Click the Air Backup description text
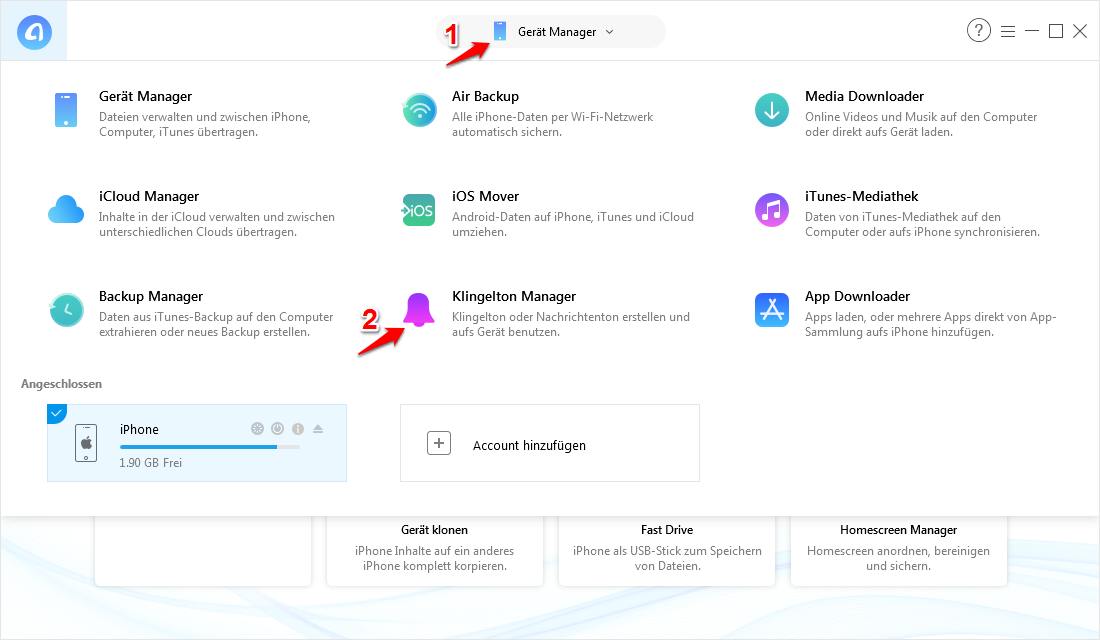 point(552,124)
